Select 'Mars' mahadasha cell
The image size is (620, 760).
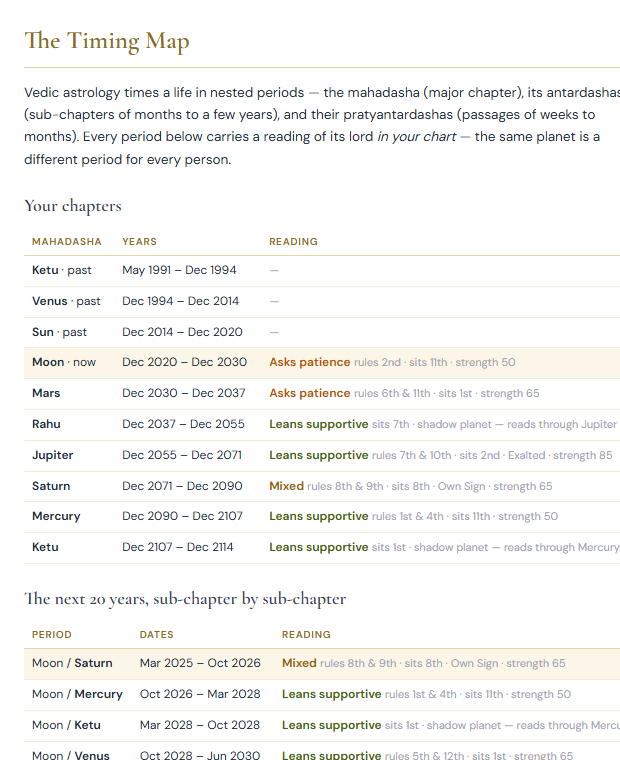point(46,393)
